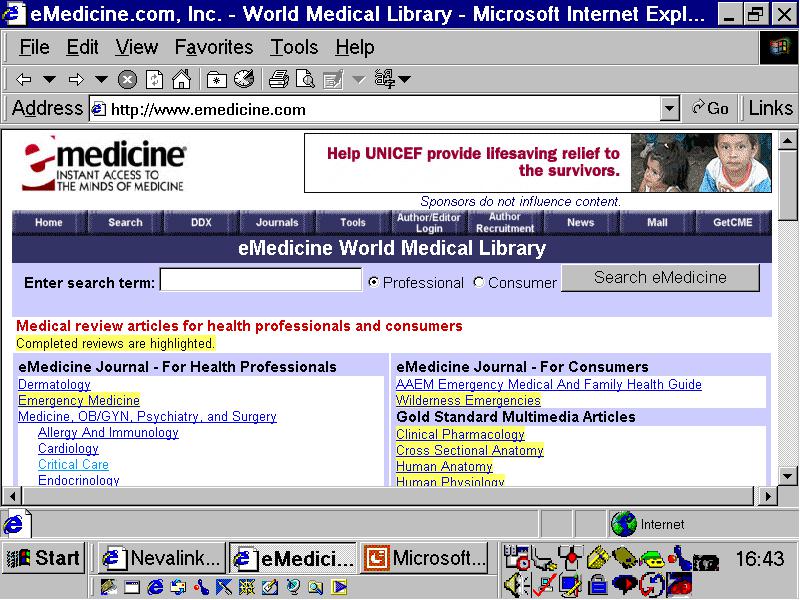The height and width of the screenshot is (600, 800).
Task: Click the vertical scrollbar down arrow
Action: click(x=788, y=477)
